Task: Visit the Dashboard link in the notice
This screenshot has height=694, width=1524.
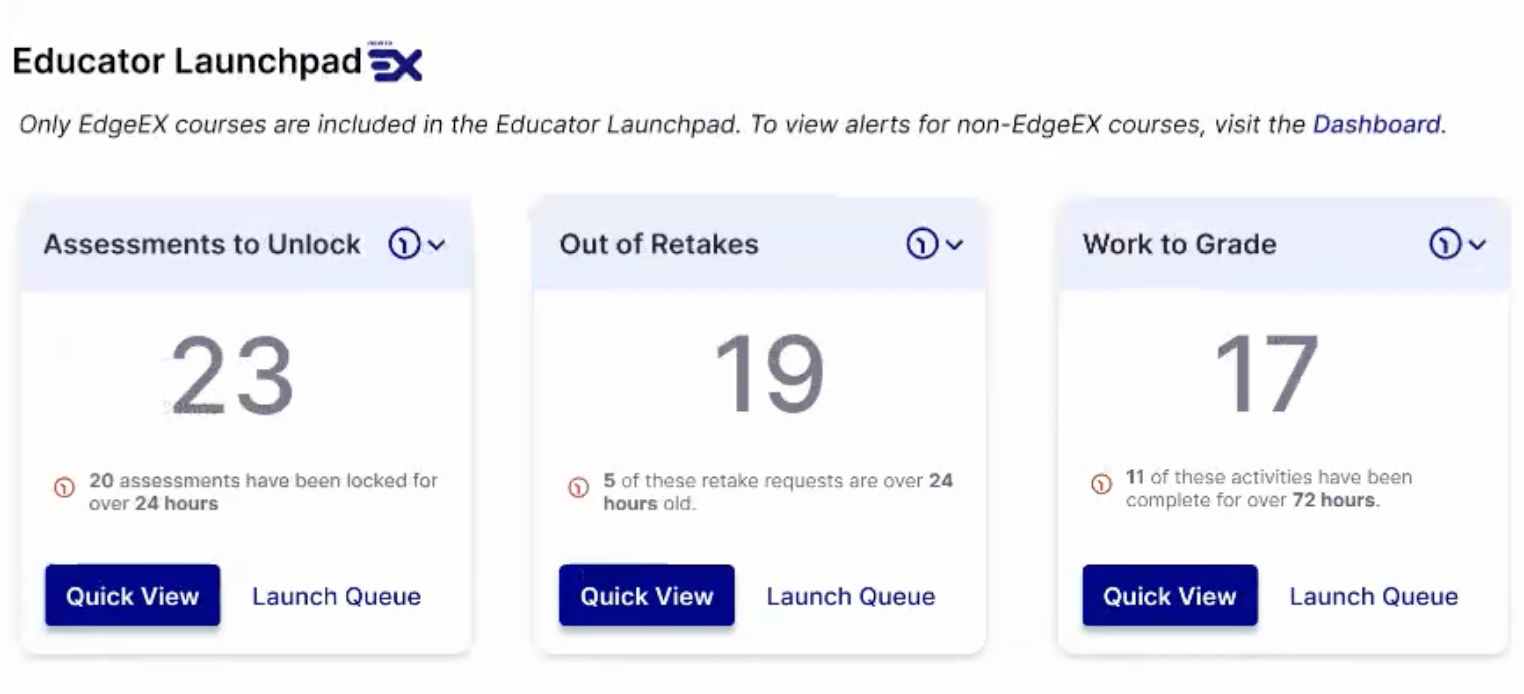Action: (x=1377, y=125)
